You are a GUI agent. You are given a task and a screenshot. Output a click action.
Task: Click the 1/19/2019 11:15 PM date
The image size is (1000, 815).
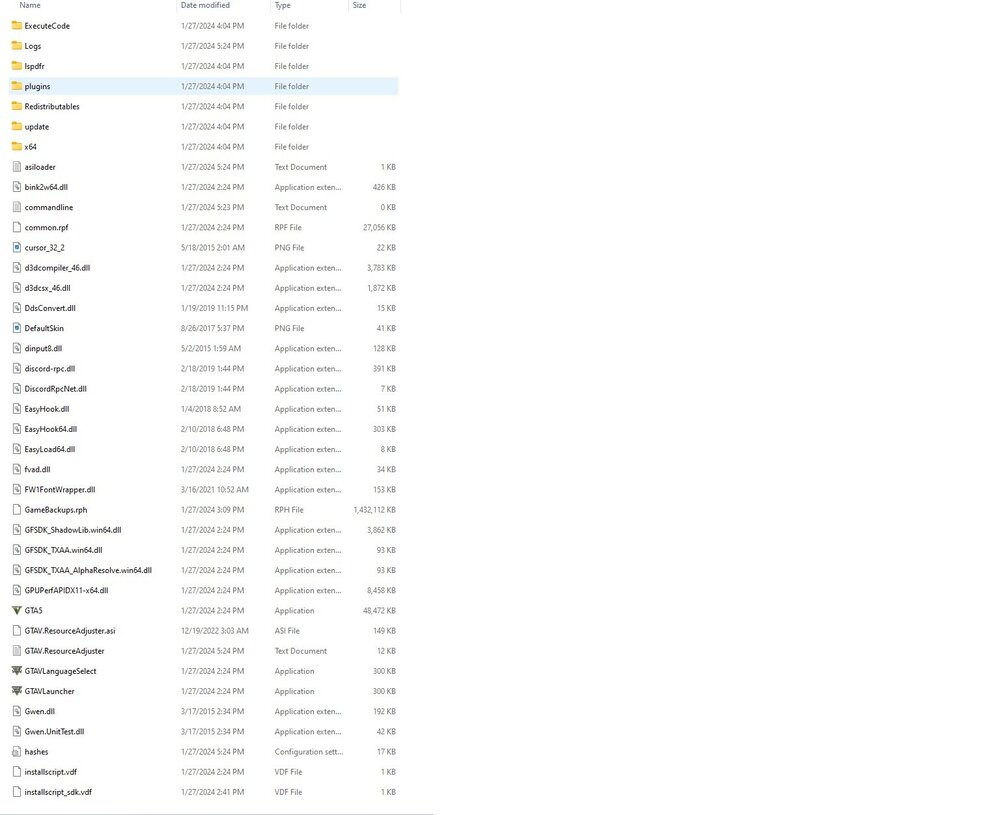[214, 308]
